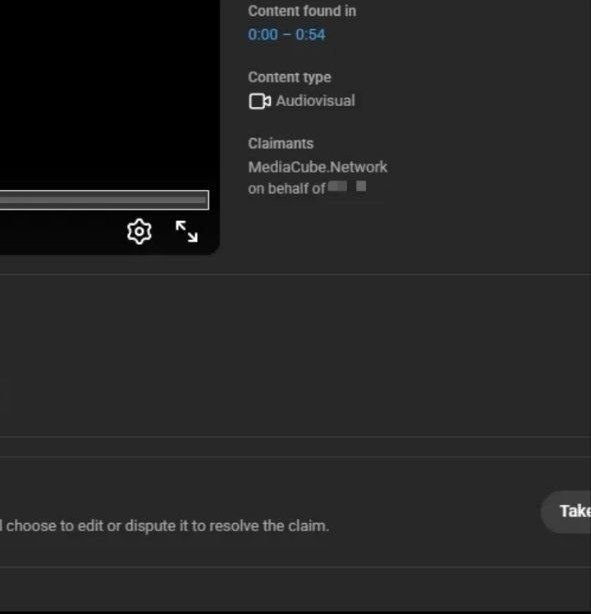Click the Audiovisual camera icon
The width and height of the screenshot is (591, 614).
pyautogui.click(x=260, y=101)
